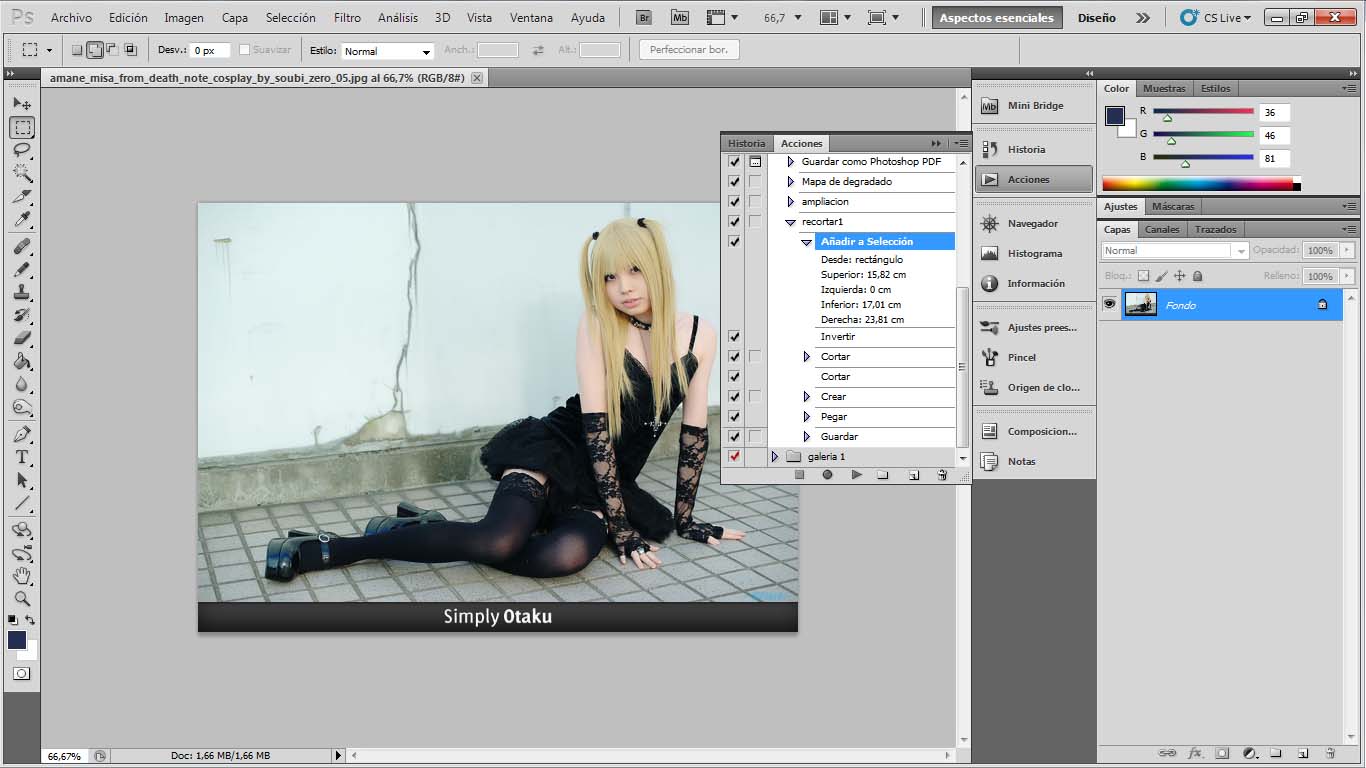Toggle visibility of Fondo layer
The image size is (1366, 768).
pyautogui.click(x=1109, y=305)
